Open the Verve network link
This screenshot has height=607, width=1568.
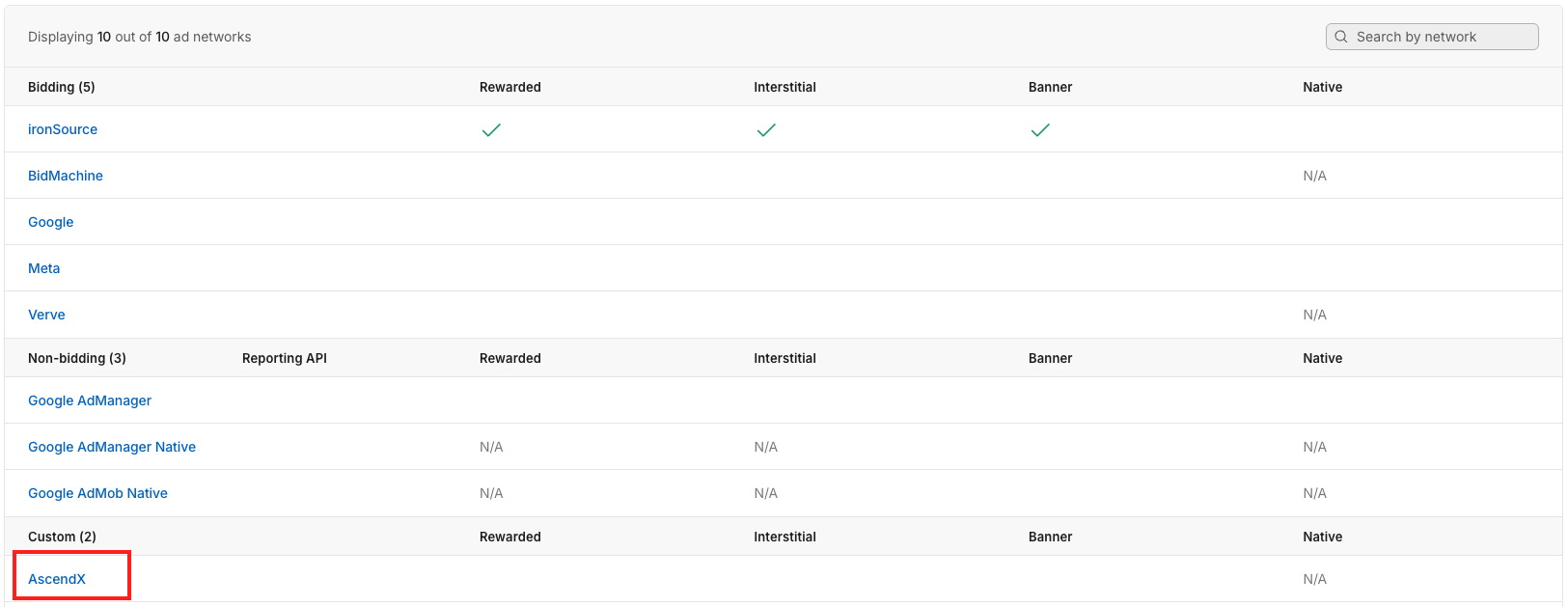[x=46, y=315]
